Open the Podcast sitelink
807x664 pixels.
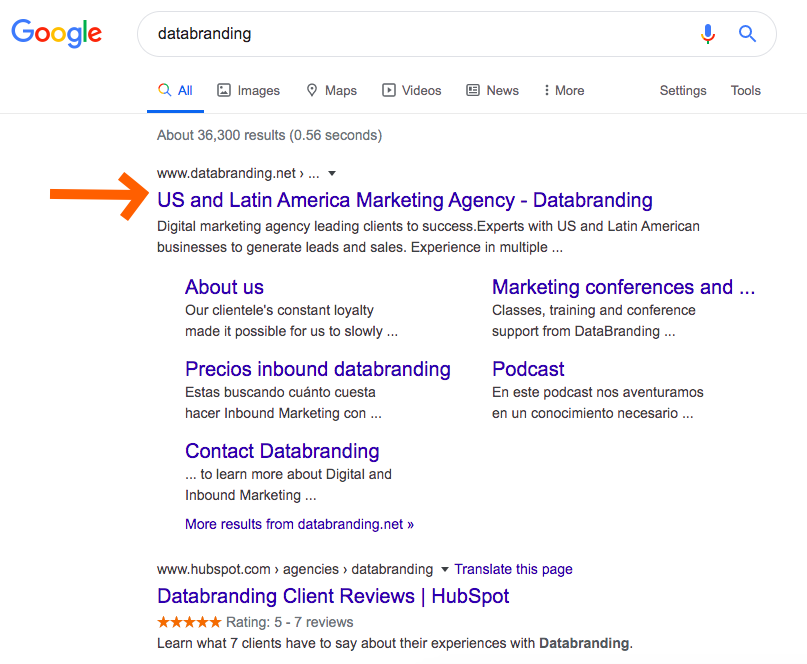point(528,369)
